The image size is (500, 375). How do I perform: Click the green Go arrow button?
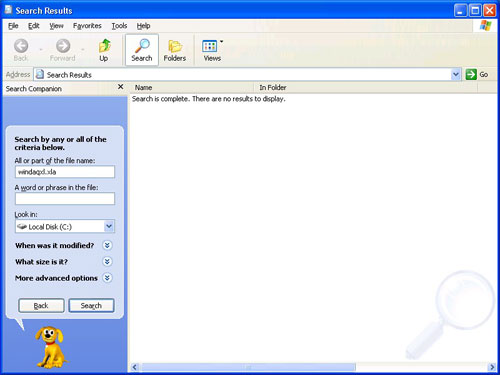(471, 75)
